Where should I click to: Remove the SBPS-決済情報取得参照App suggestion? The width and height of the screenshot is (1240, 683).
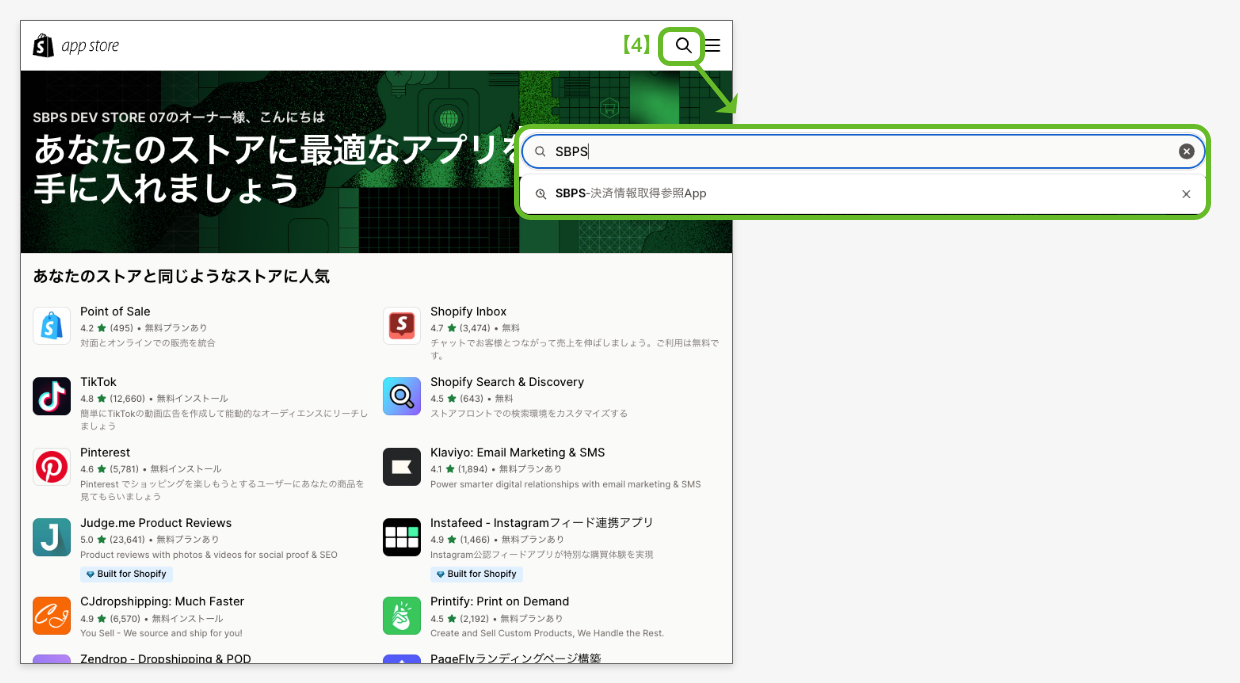pyautogui.click(x=1186, y=194)
